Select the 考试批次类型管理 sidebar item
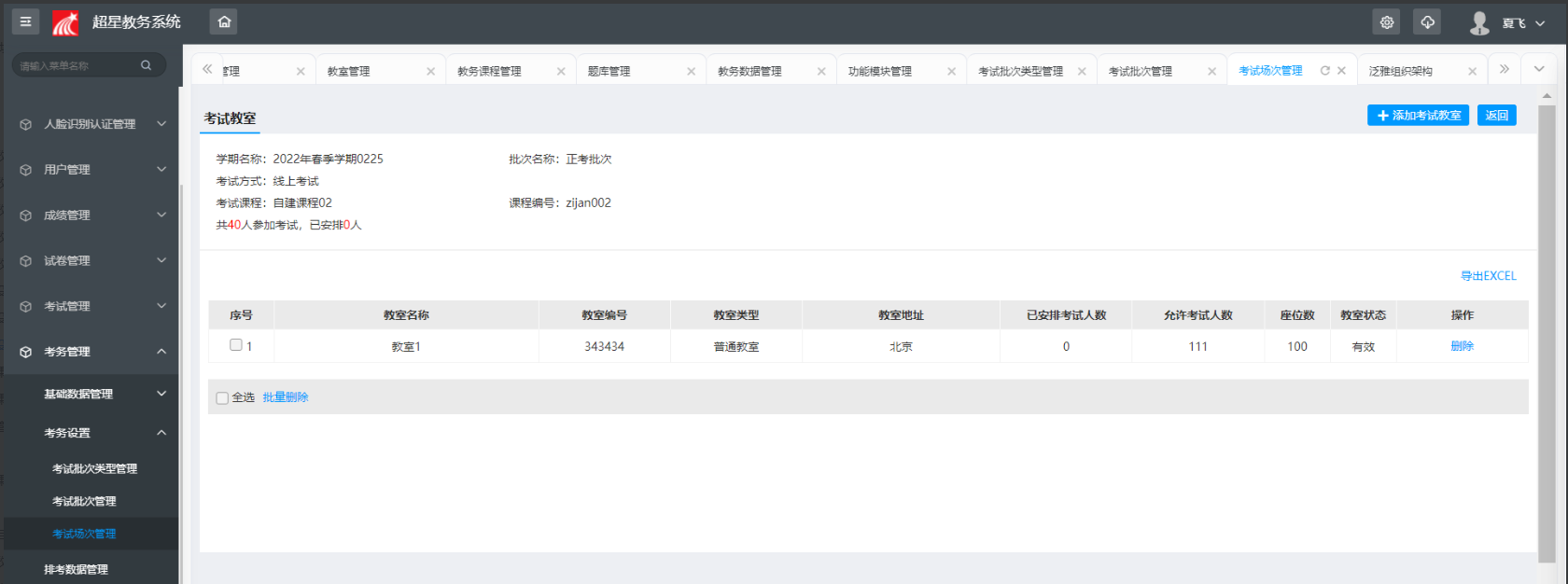Screen dimensions: 1568x584 point(94,469)
